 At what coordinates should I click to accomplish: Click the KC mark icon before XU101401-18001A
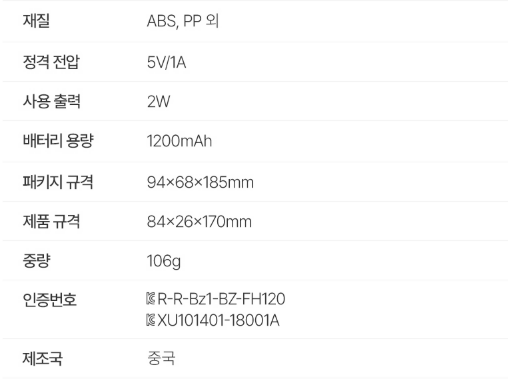pyautogui.click(x=151, y=320)
